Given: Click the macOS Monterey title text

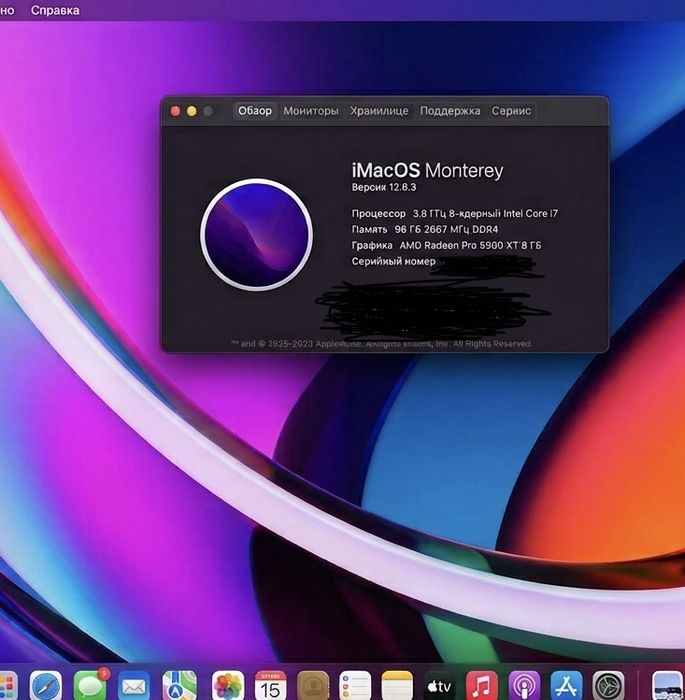Looking at the screenshot, I should click(x=427, y=170).
